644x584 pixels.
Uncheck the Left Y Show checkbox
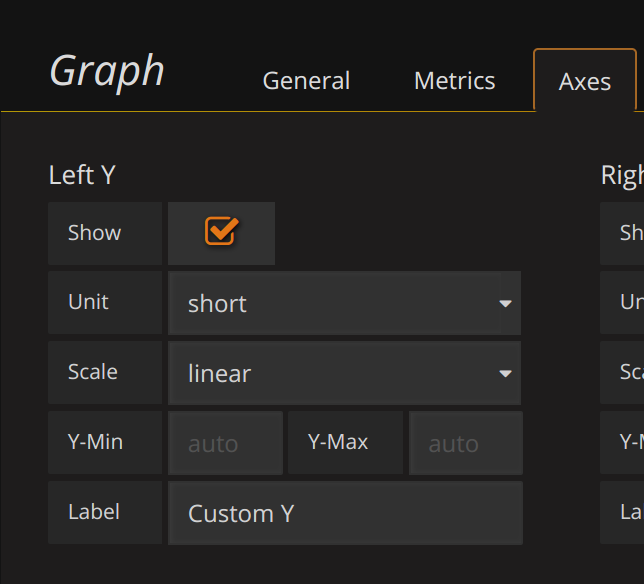tap(220, 231)
